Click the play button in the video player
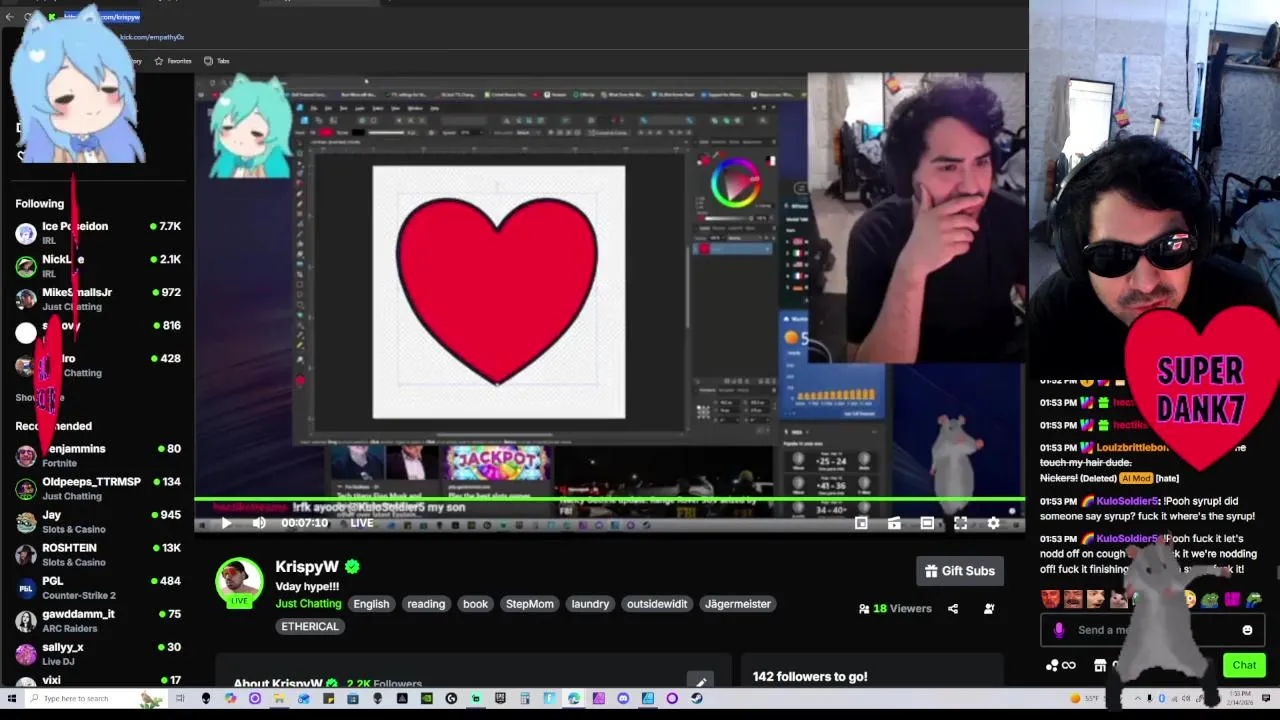The width and height of the screenshot is (1280, 720). click(x=226, y=523)
